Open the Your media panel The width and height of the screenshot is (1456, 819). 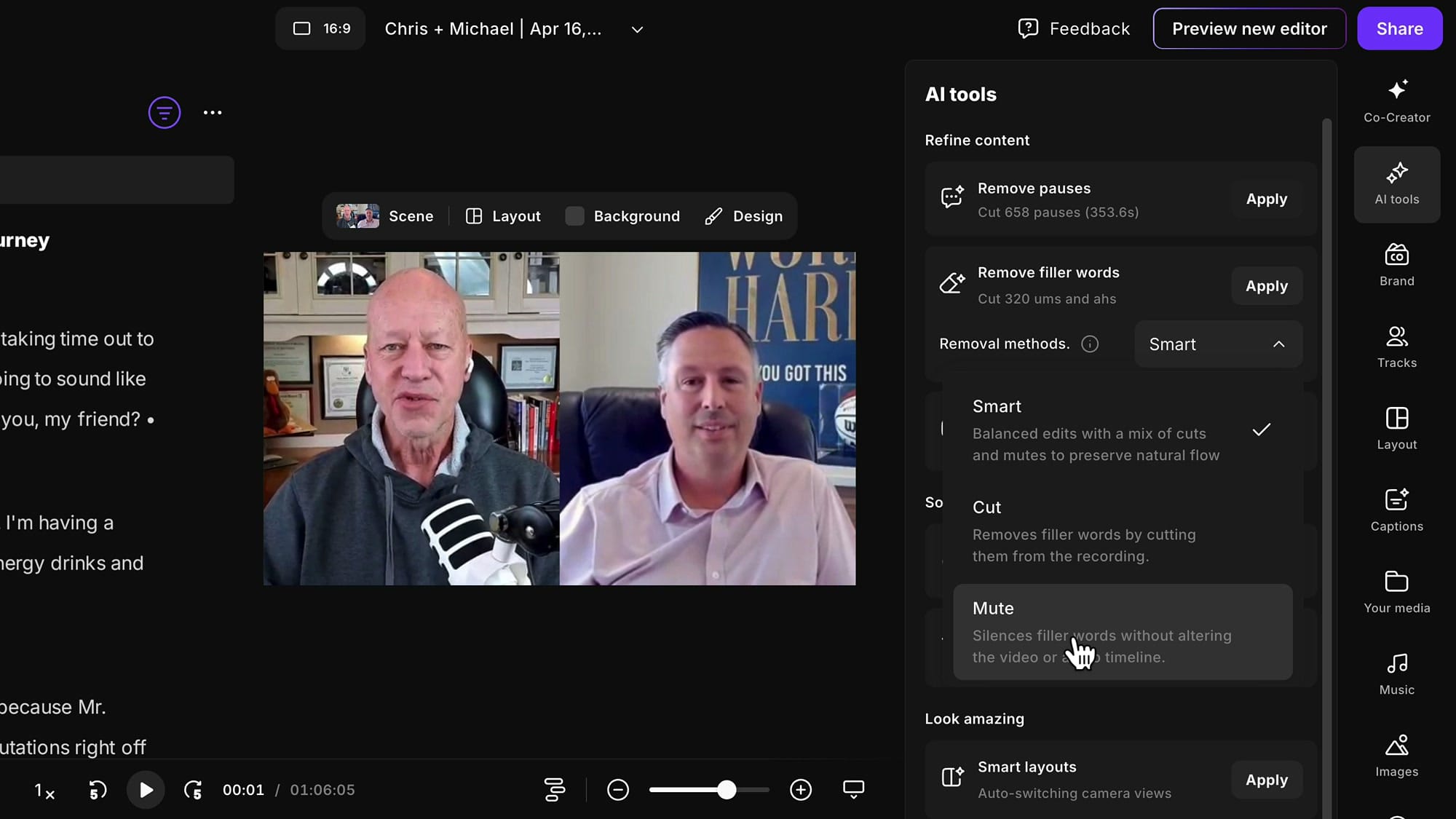point(1396,592)
